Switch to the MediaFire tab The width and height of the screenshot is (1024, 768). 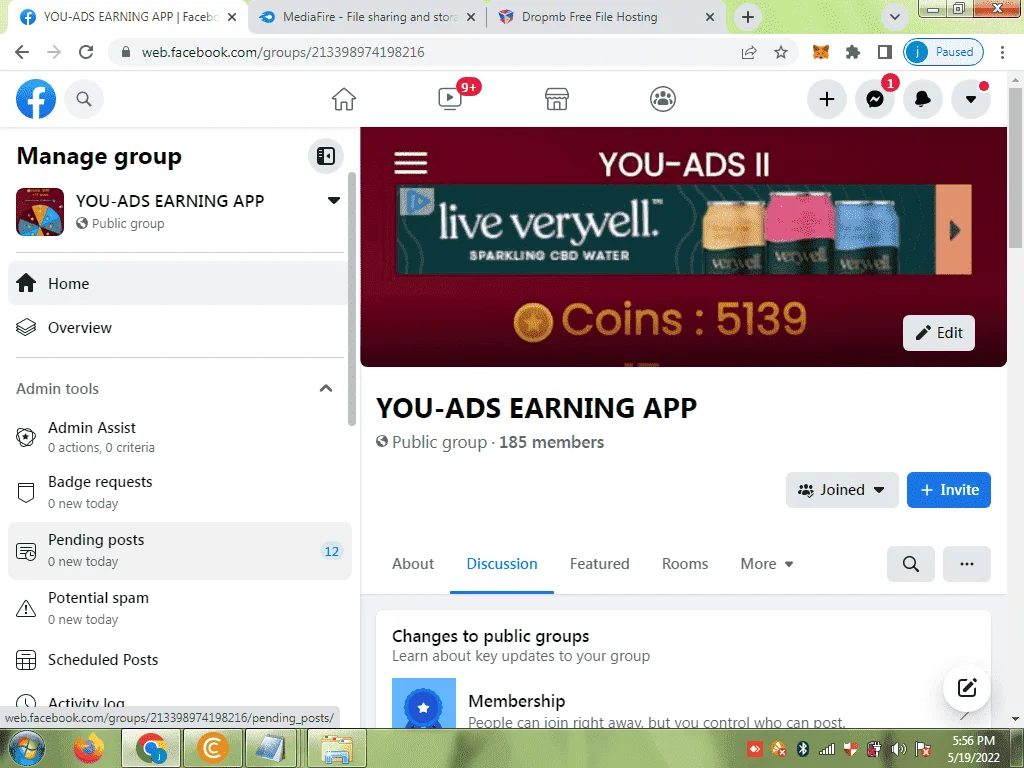coord(369,17)
